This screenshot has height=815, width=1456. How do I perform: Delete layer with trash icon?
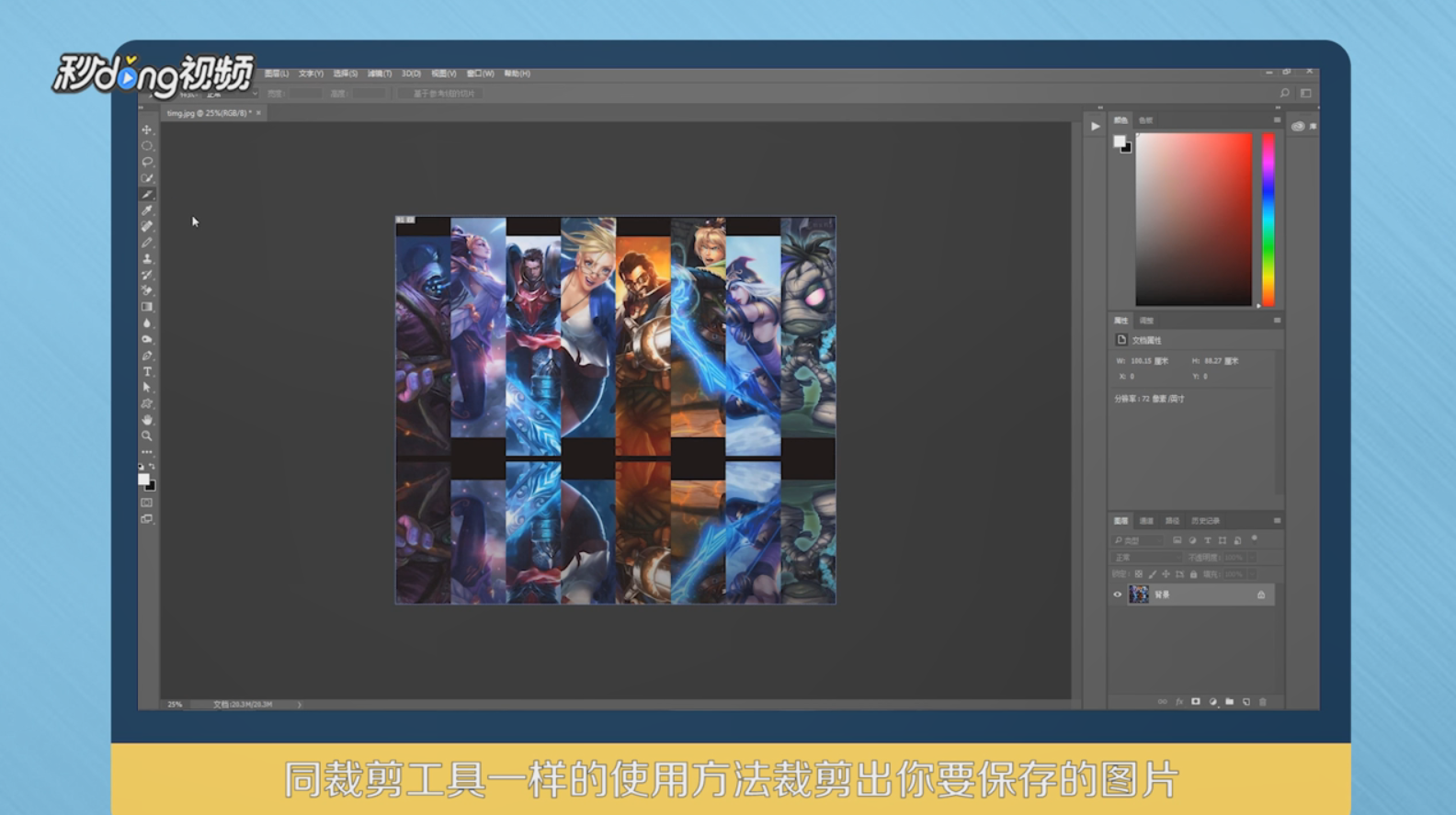click(1263, 702)
